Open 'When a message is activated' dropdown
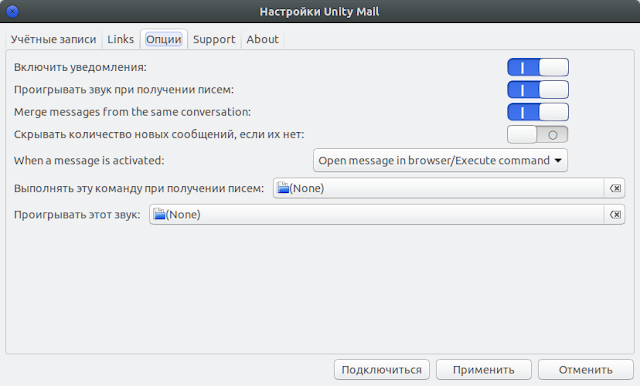 click(x=440, y=160)
